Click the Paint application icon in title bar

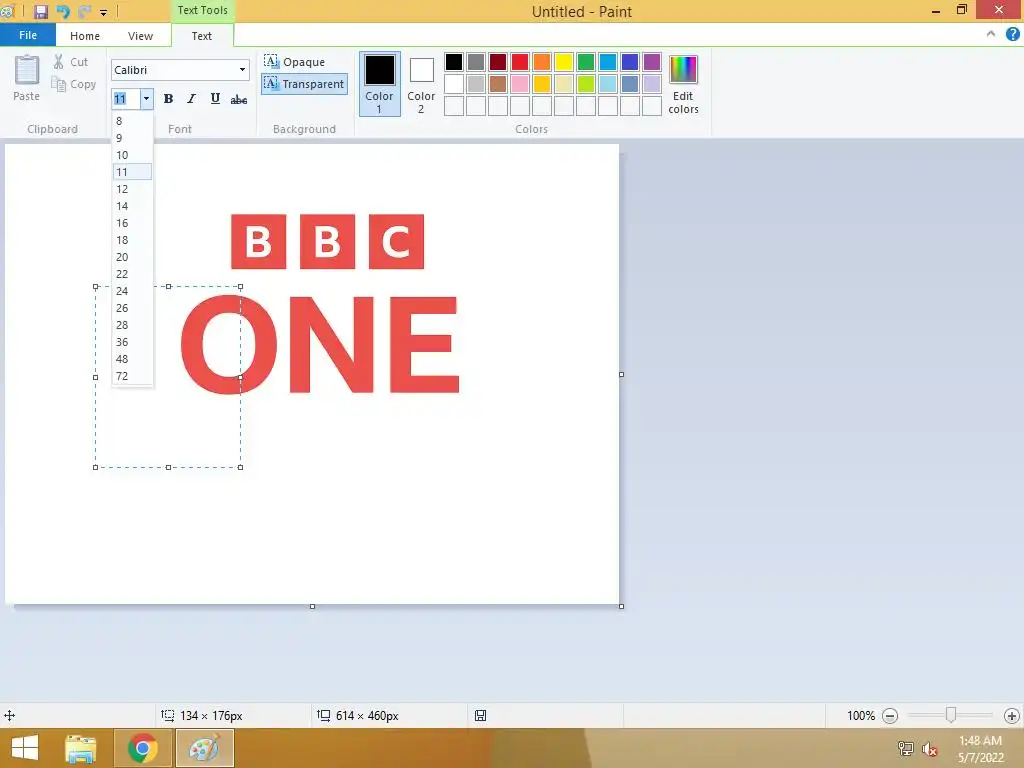(7, 11)
